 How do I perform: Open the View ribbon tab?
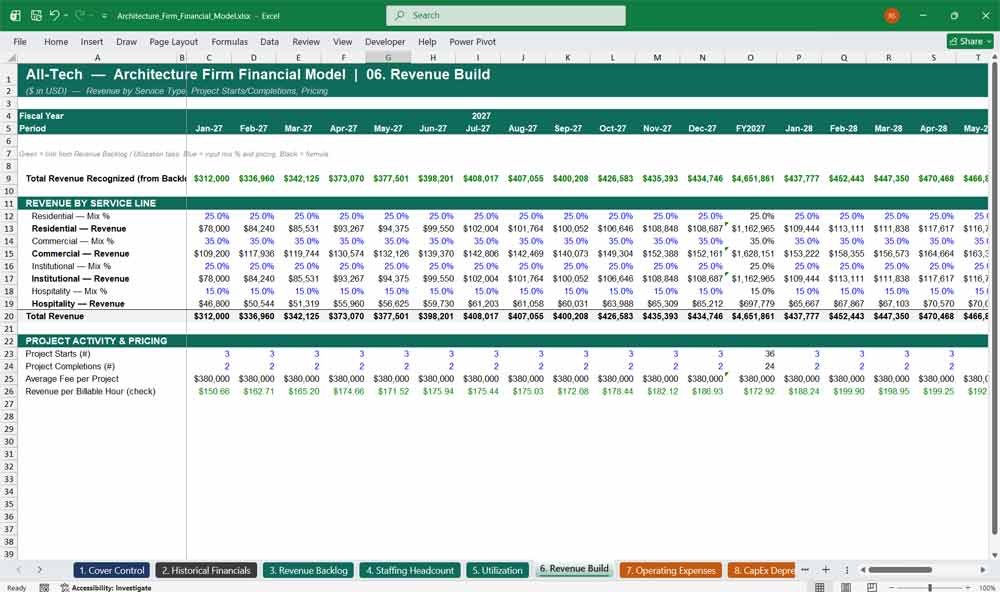pos(342,41)
